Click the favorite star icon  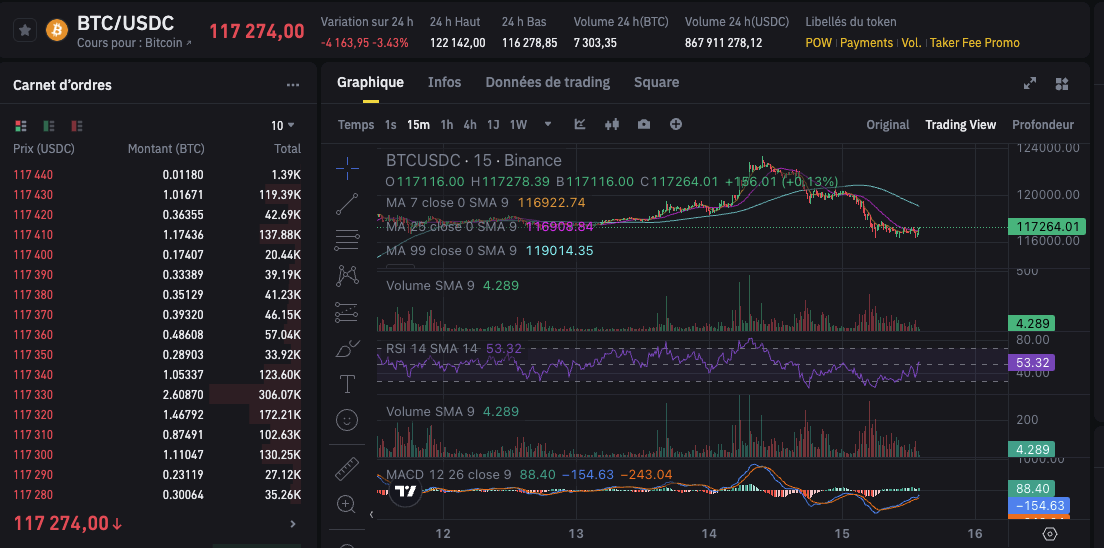25,30
